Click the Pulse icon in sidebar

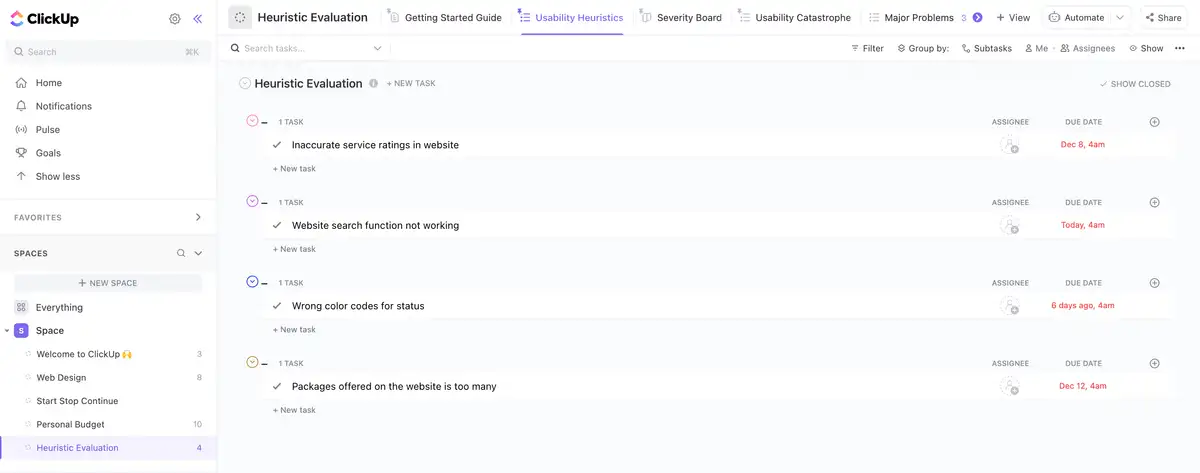tap(22, 130)
